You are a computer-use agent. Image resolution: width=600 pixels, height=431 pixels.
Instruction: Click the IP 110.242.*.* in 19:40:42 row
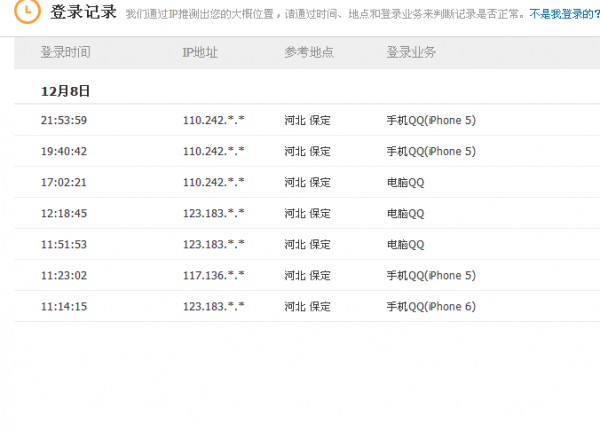coord(214,151)
